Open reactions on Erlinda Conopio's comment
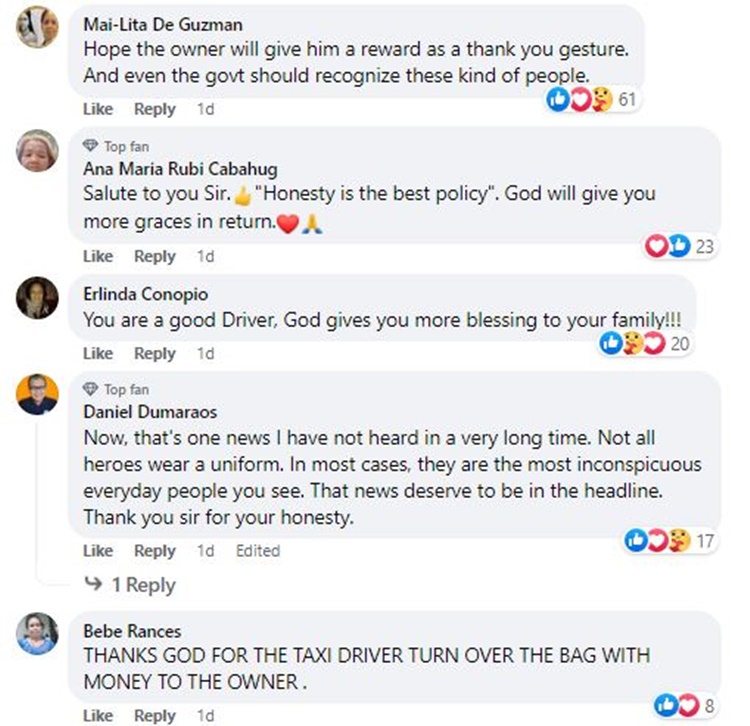This screenshot has height=726, width=750. [644, 344]
